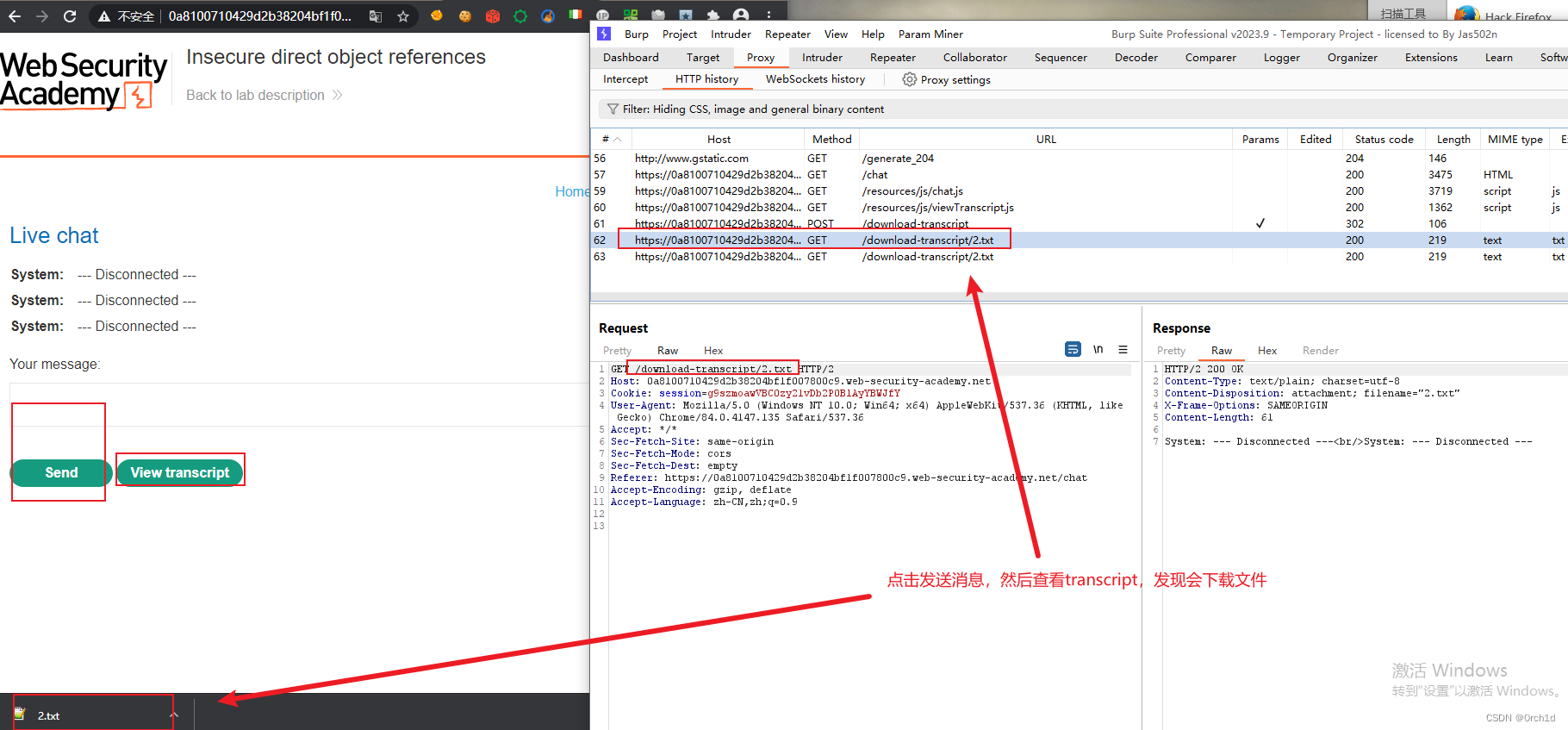Click the Home link on the lab page
This screenshot has width=1568, height=730.
[572, 192]
